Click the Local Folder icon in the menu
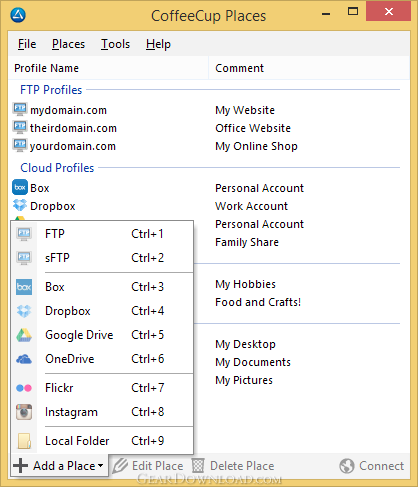Image resolution: width=418 pixels, height=487 pixels. [24, 441]
